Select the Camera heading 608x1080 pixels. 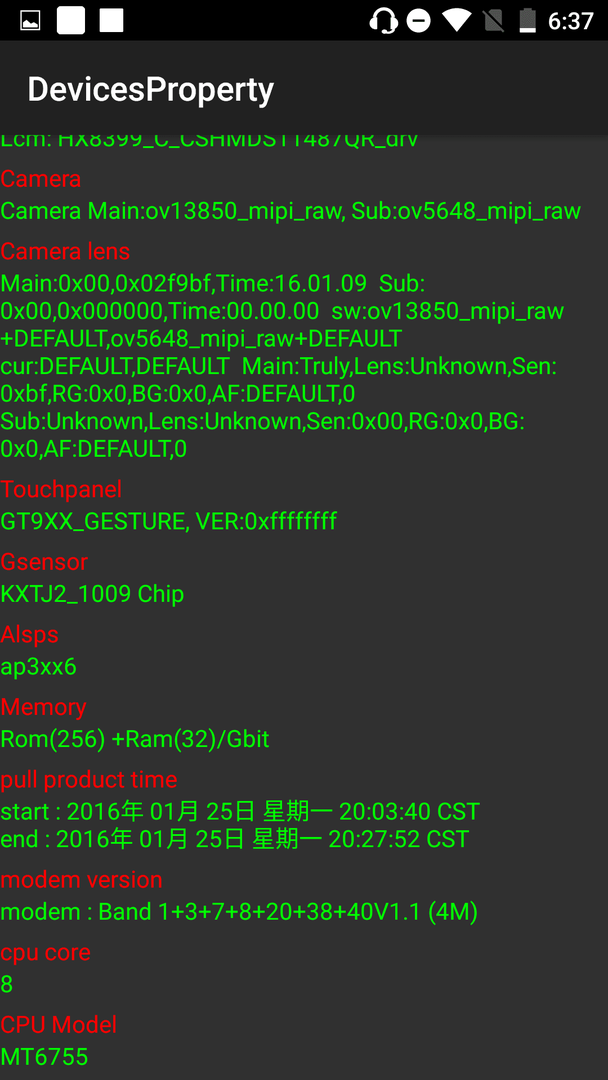coord(41,179)
